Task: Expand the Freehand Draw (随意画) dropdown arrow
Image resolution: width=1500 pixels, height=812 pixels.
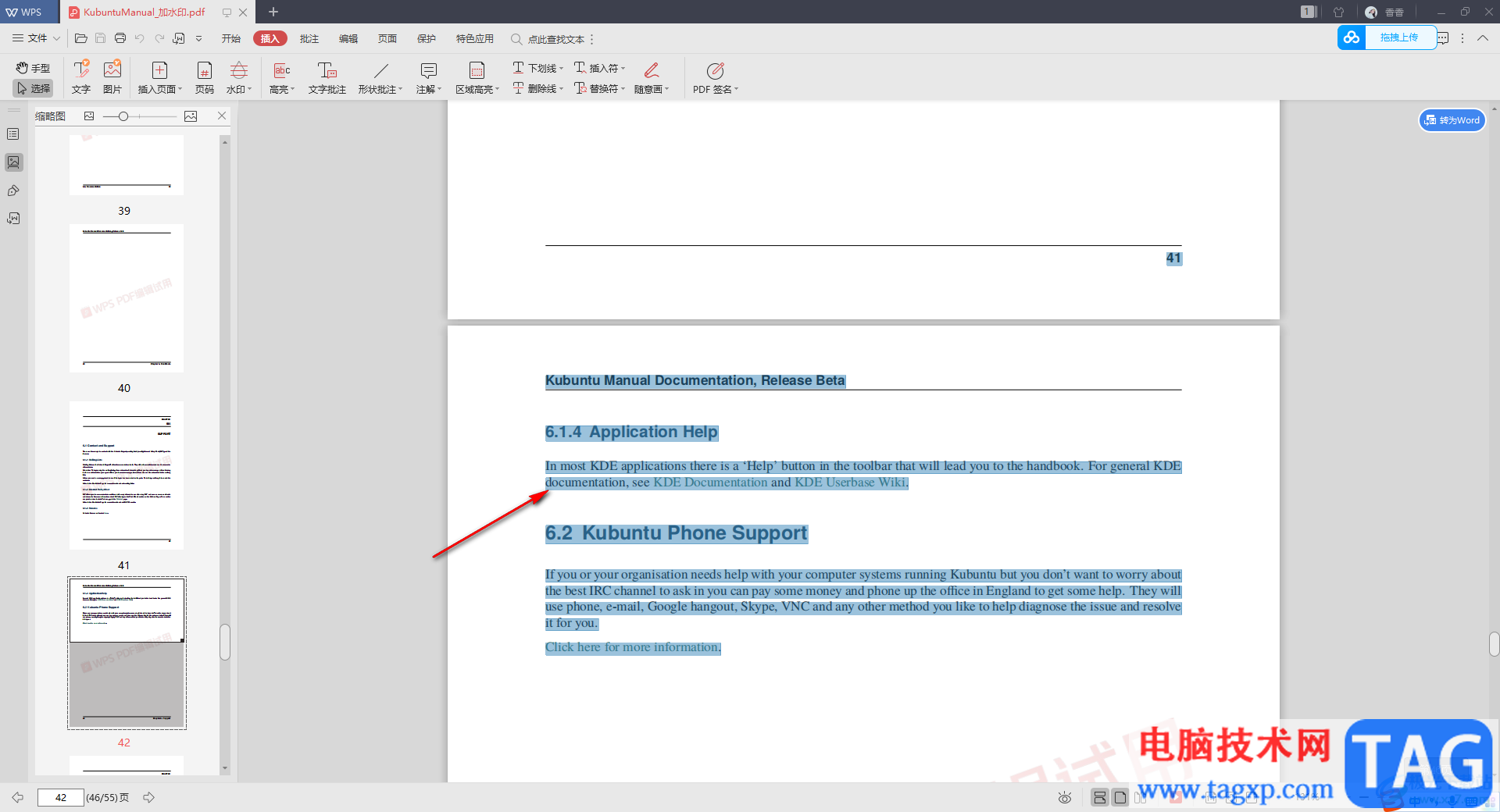Action: pos(667,89)
